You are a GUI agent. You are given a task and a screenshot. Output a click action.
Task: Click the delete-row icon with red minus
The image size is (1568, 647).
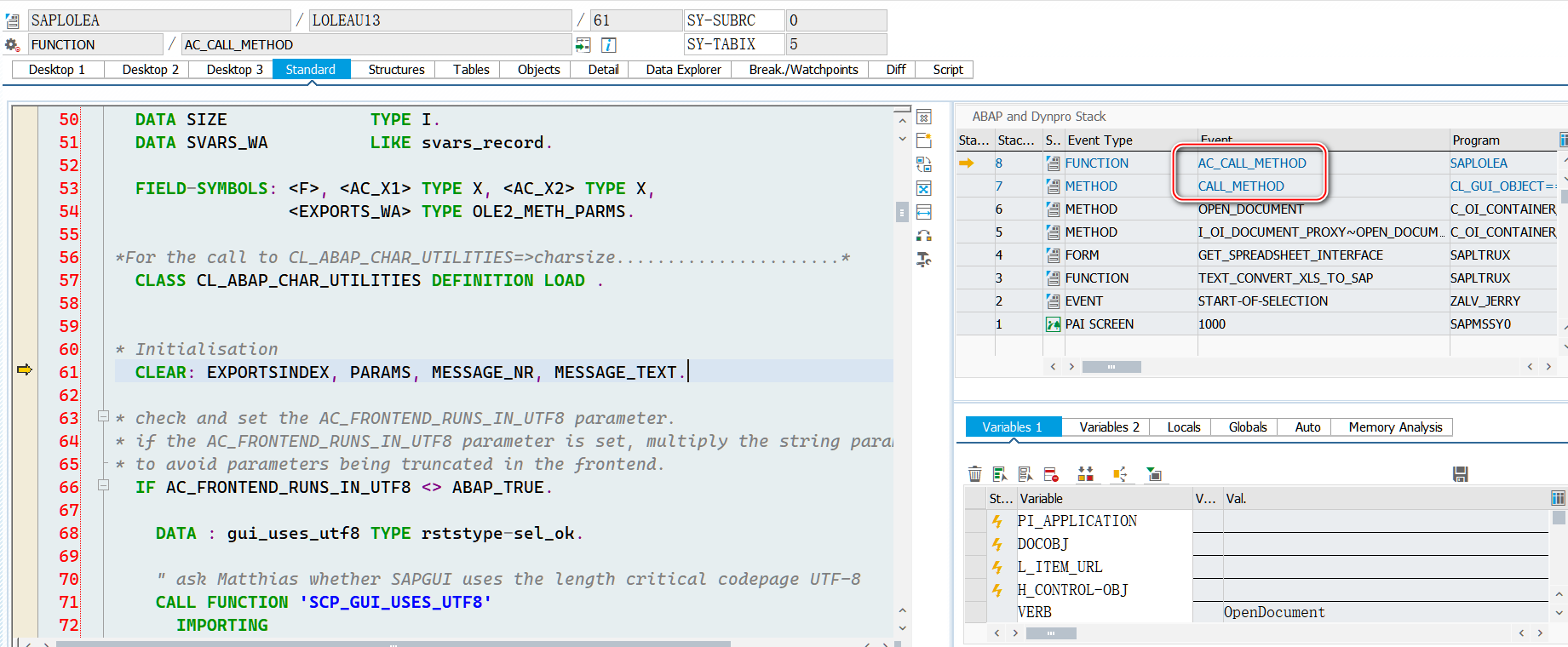point(1051,474)
